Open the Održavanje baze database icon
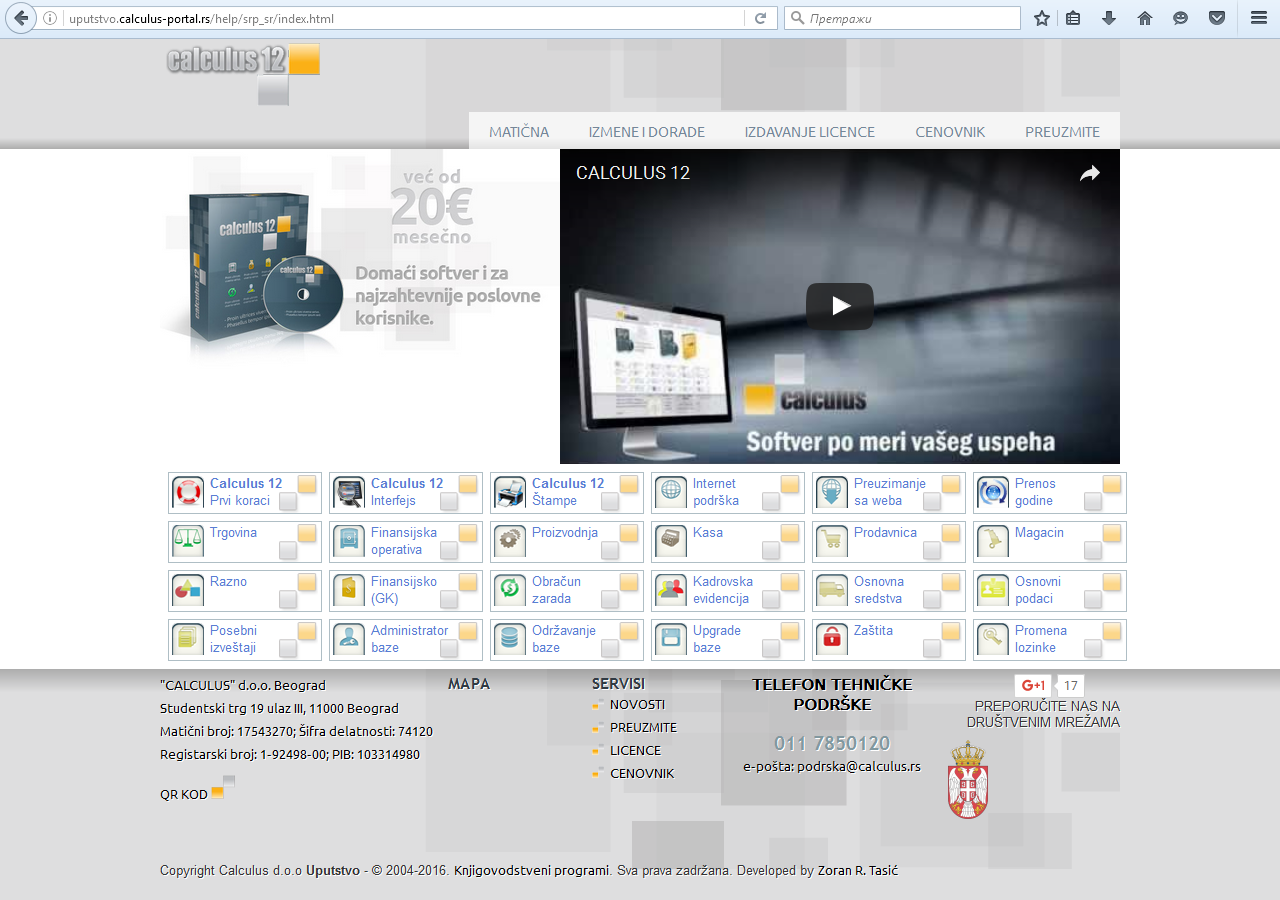 (510, 639)
